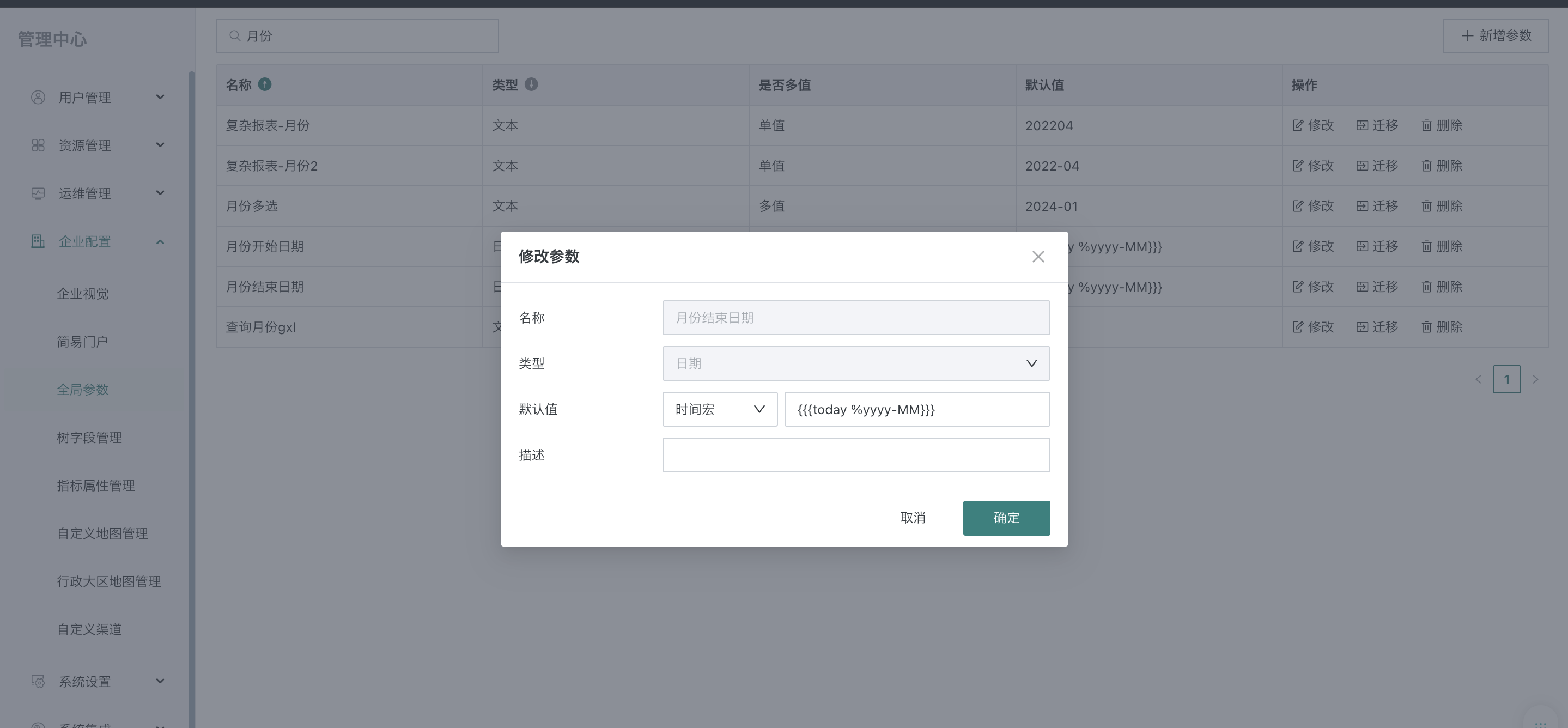Select 树字段管理 in the sidebar
The image size is (1568, 728).
point(89,437)
